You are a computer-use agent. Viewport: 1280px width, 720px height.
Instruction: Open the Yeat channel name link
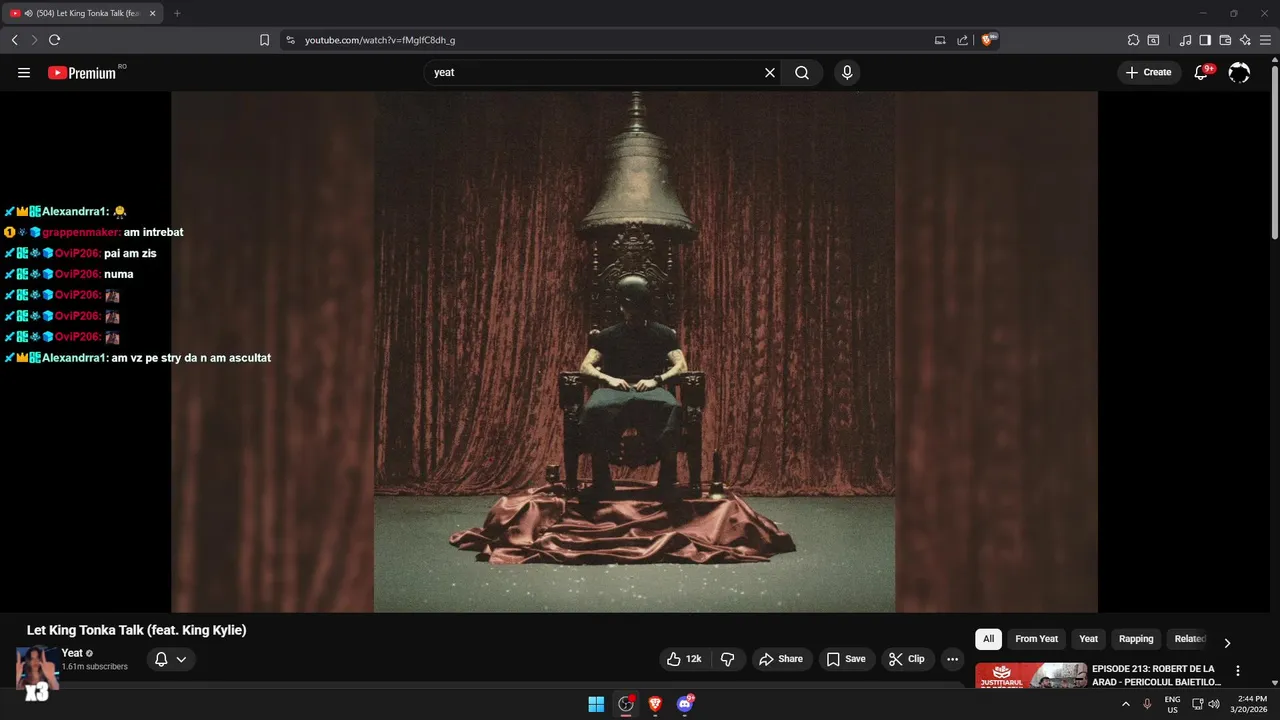click(x=72, y=653)
